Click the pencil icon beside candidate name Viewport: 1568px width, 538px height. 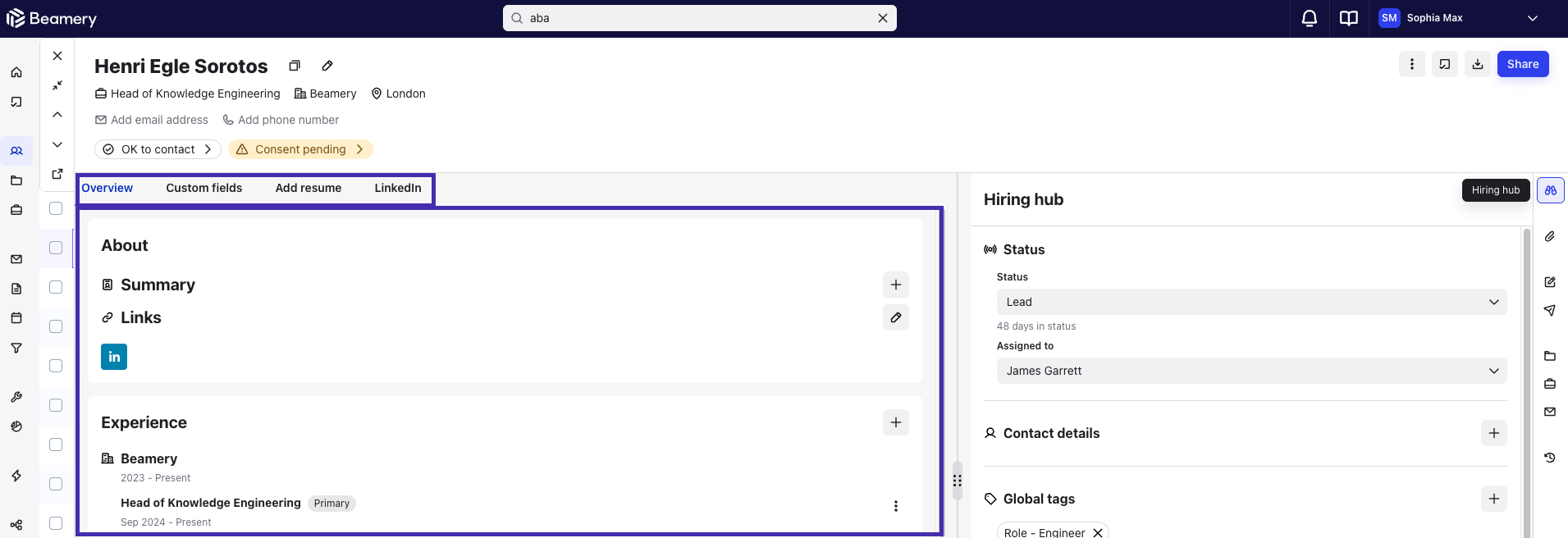327,66
